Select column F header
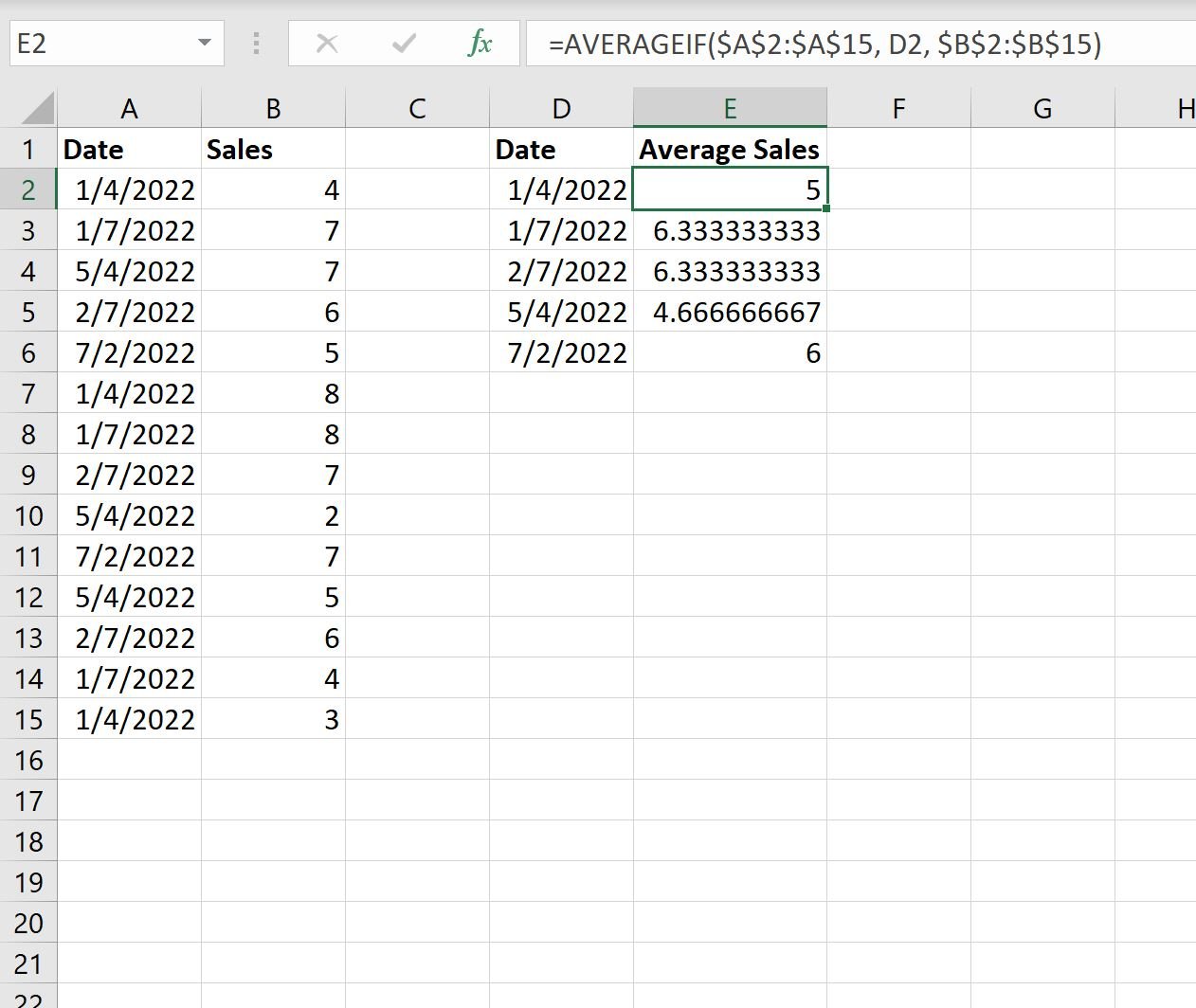The height and width of the screenshot is (1008, 1196). tap(898, 108)
